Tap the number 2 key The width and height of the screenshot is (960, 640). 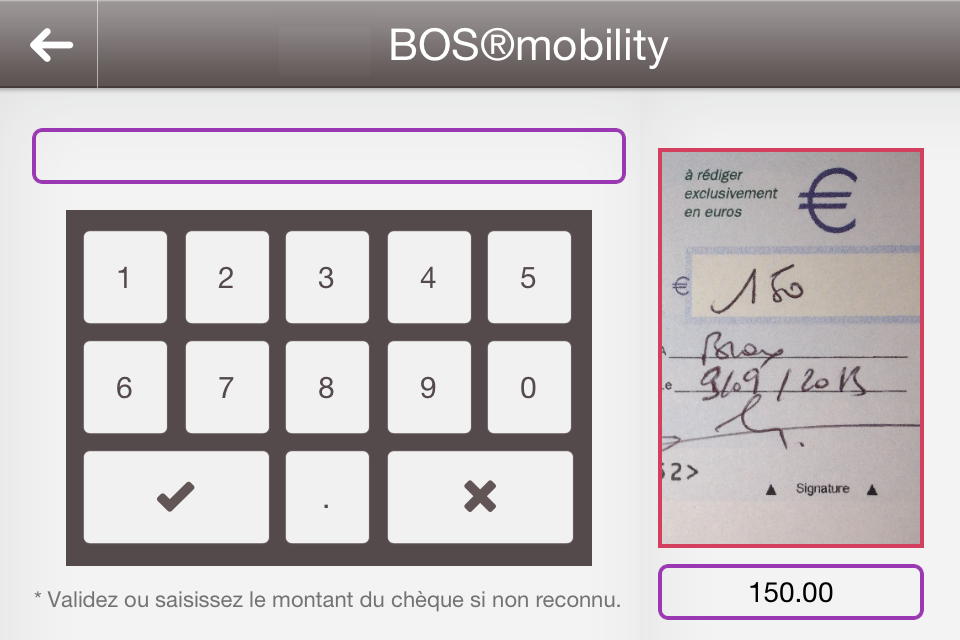[226, 277]
